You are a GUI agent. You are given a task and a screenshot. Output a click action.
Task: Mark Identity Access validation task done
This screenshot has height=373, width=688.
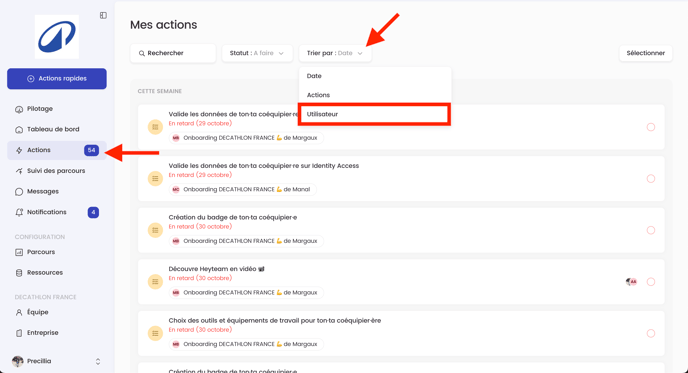(651, 179)
